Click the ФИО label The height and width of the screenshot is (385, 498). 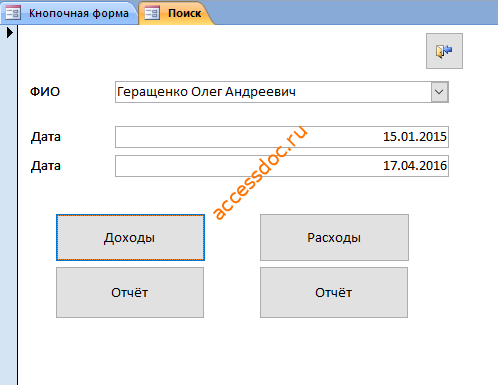(x=45, y=91)
